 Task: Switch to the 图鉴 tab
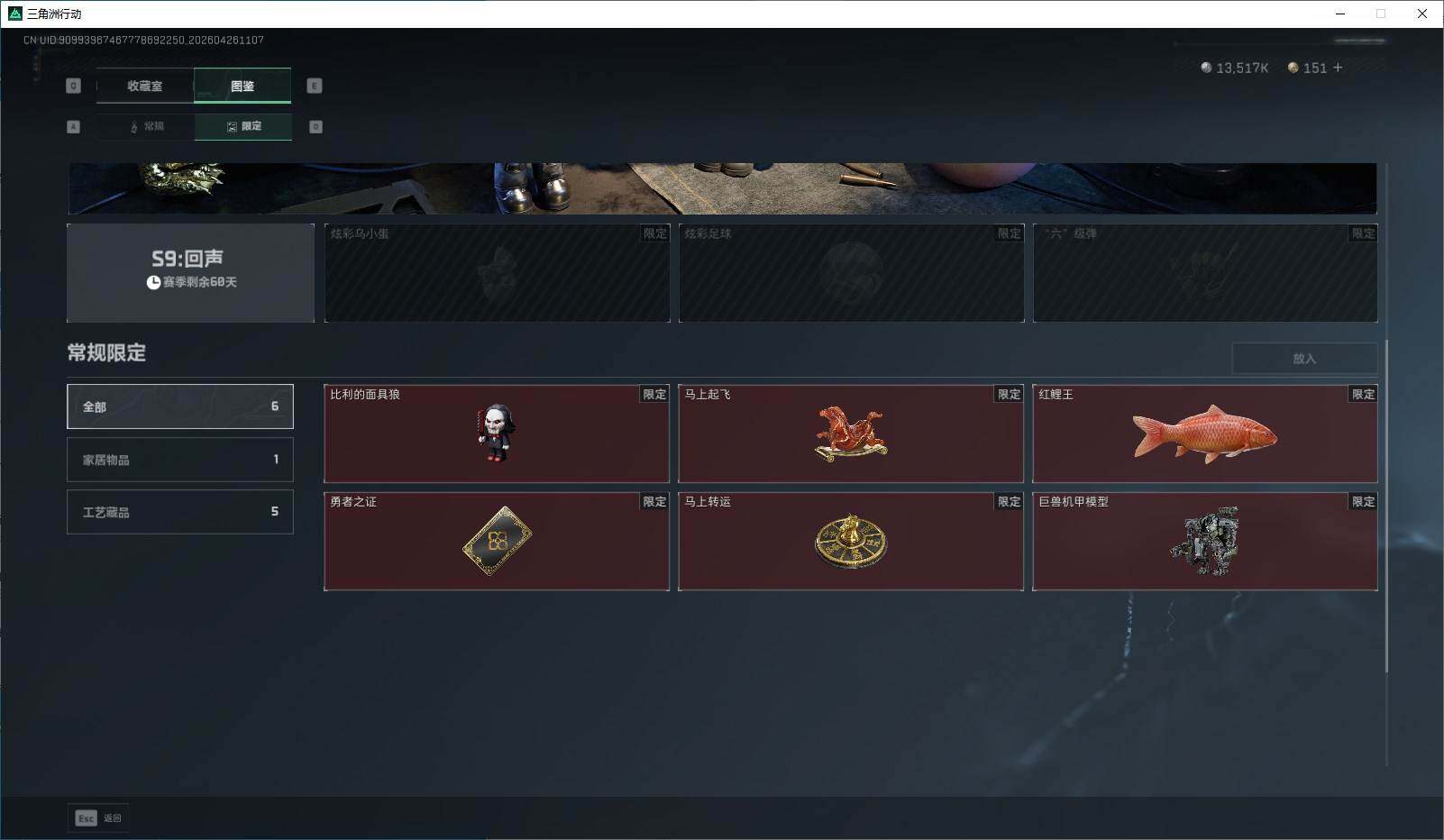click(242, 87)
